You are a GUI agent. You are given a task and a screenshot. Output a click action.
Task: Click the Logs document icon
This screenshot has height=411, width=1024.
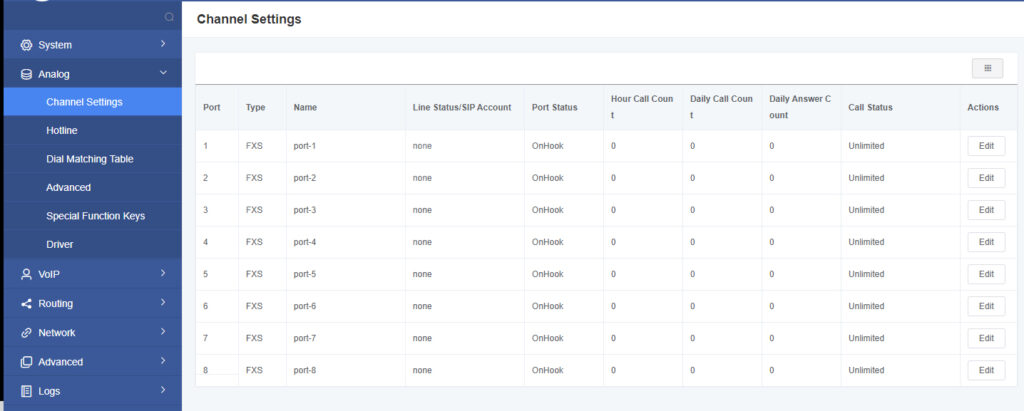click(27, 391)
